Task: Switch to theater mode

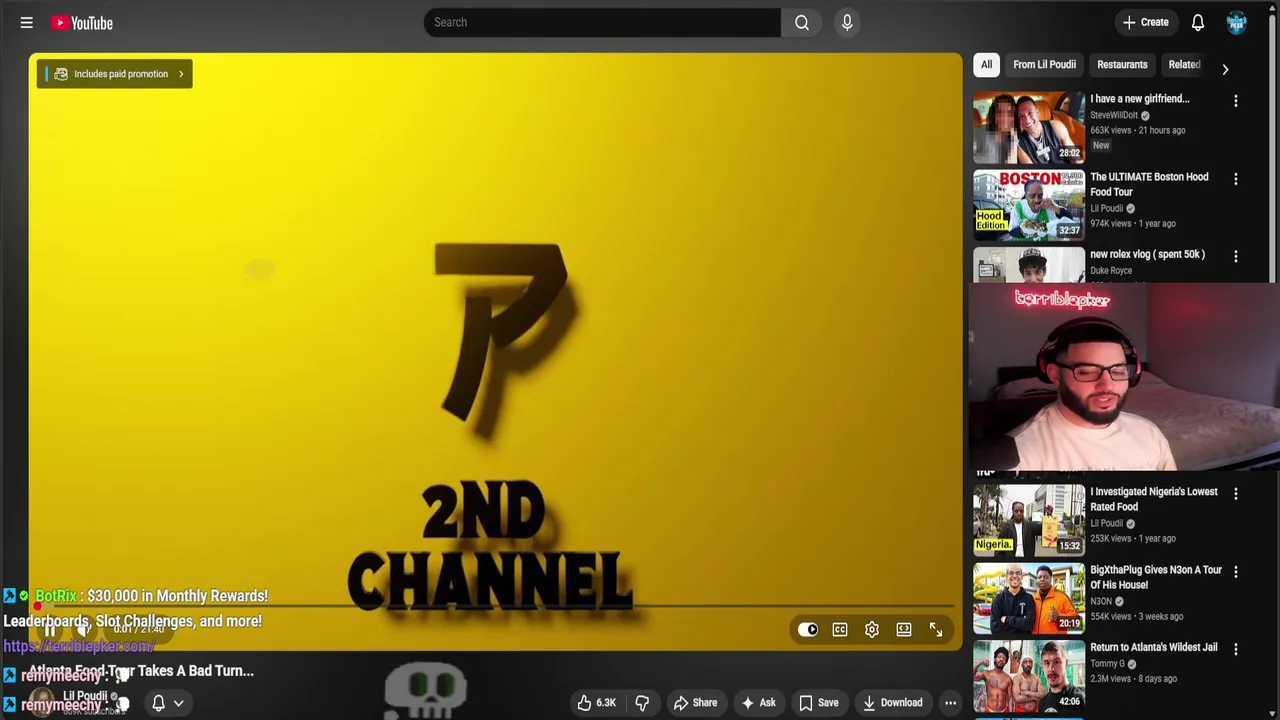Action: point(904,630)
